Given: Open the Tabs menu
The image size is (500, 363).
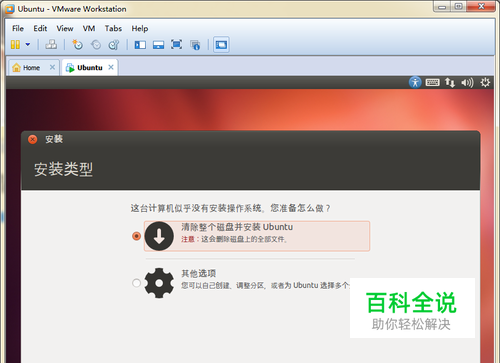Looking at the screenshot, I should click(113, 29).
